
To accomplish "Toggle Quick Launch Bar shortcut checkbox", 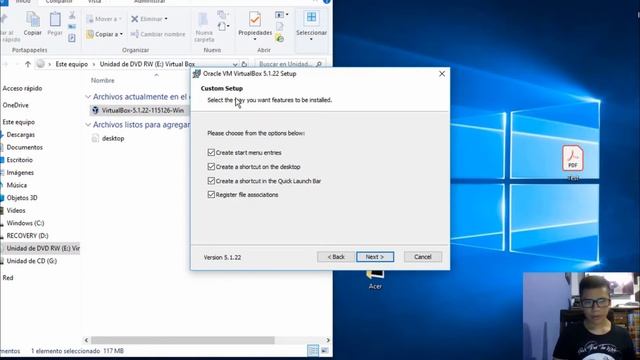I will point(211,180).
